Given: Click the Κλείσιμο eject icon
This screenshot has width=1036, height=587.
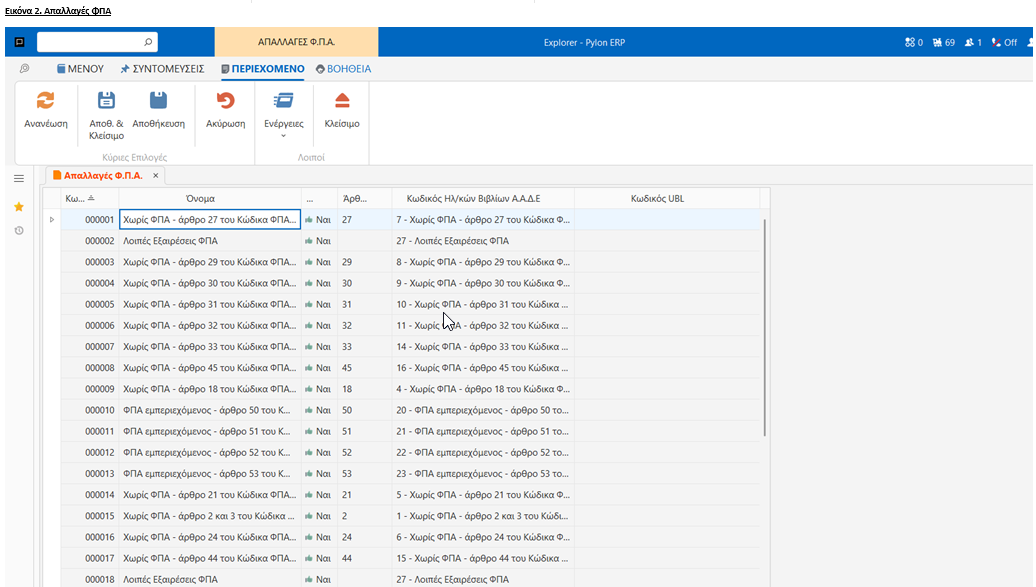Looking at the screenshot, I should click(x=342, y=101).
